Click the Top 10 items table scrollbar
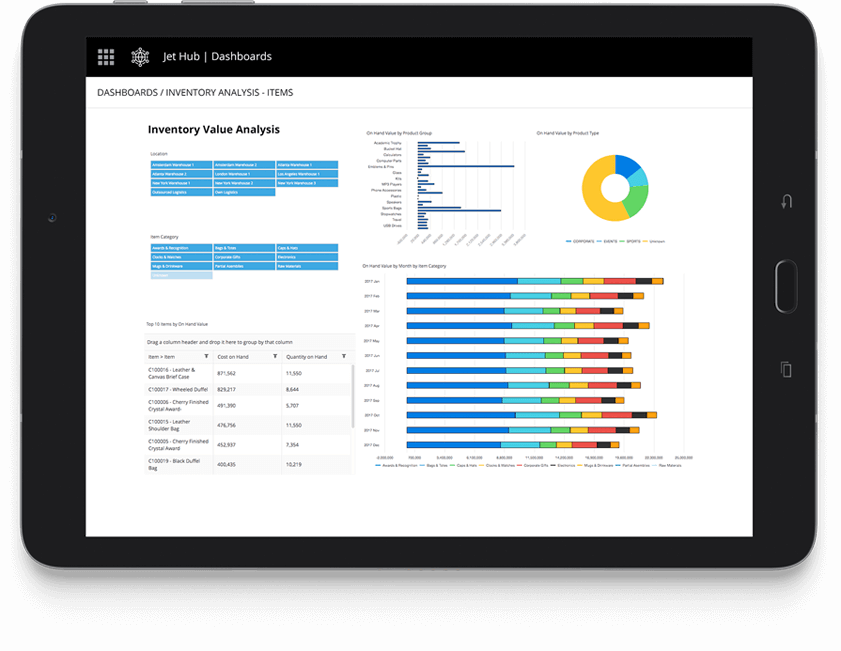Screen dimensions: 841x651 tap(354, 400)
